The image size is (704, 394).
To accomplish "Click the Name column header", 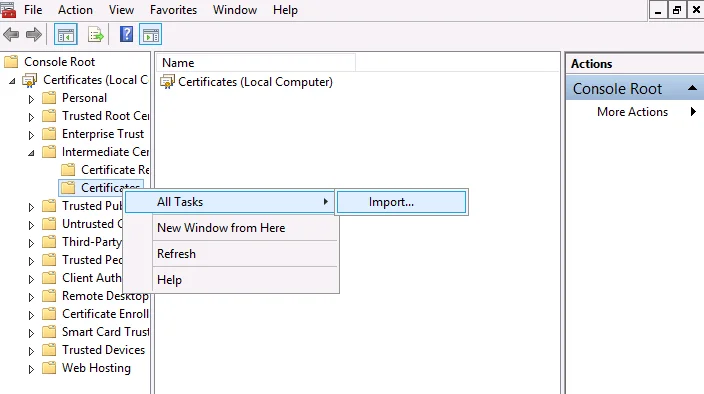I will 256,63.
